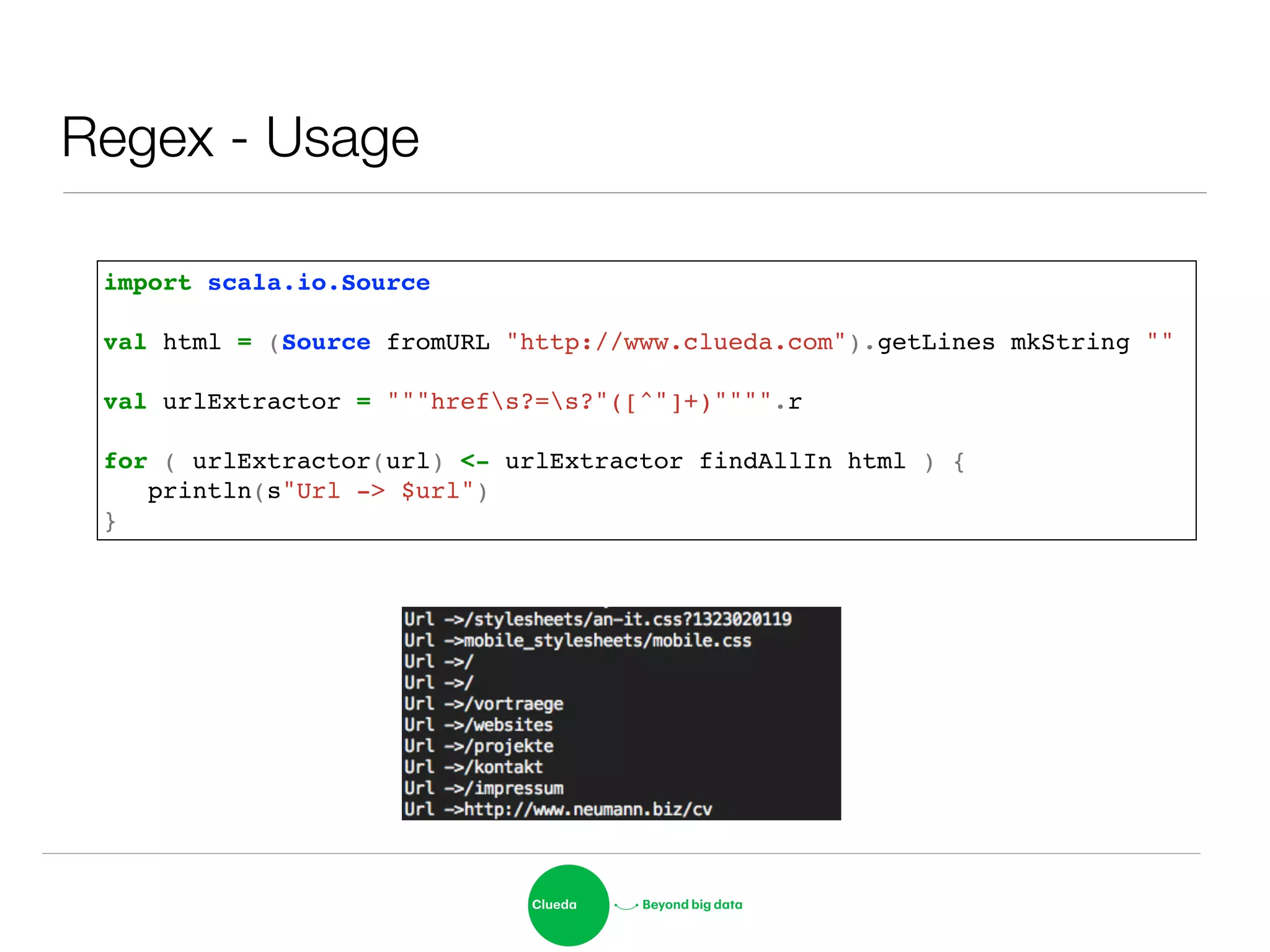Click the println(s"Url -> $url") statement
1270x952 pixels.
[x=317, y=491]
